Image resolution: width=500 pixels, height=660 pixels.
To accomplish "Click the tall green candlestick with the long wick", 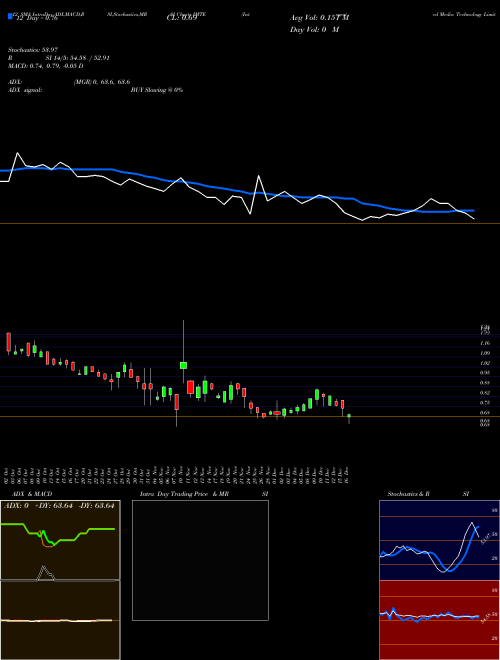I will [184, 365].
